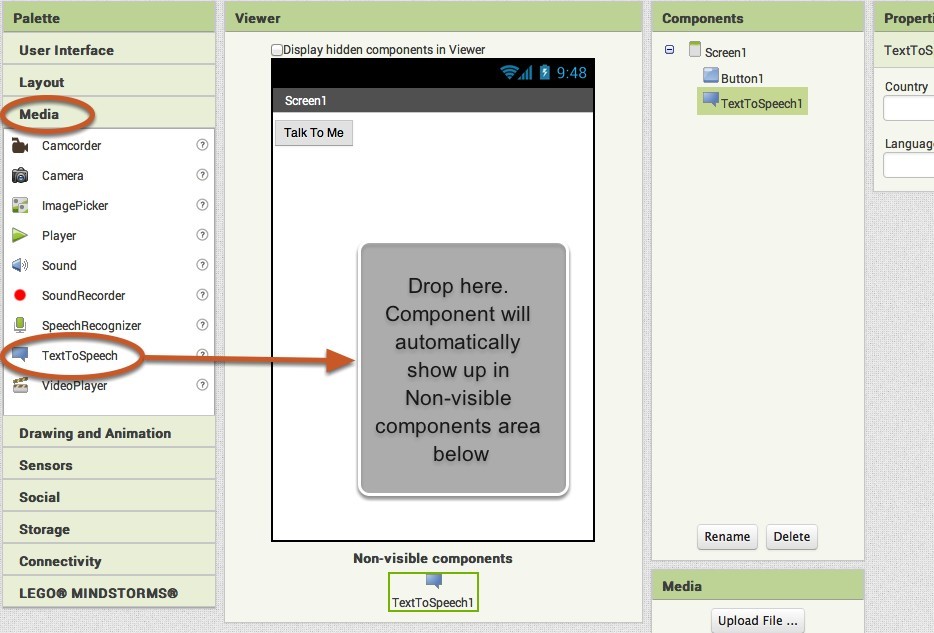This screenshot has height=633, width=934.
Task: Click the VideoPlayer clapperboard icon
Action: (20, 385)
